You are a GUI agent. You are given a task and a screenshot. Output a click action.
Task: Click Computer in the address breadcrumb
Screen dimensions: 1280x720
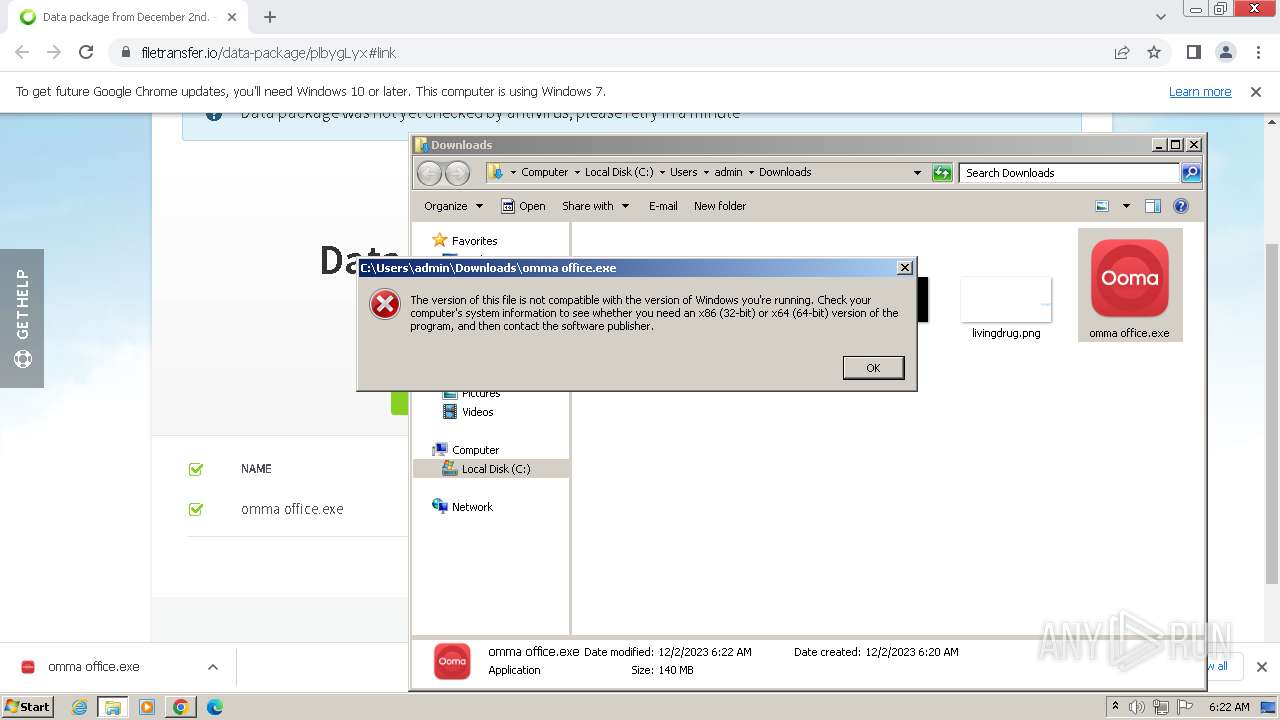pos(544,172)
